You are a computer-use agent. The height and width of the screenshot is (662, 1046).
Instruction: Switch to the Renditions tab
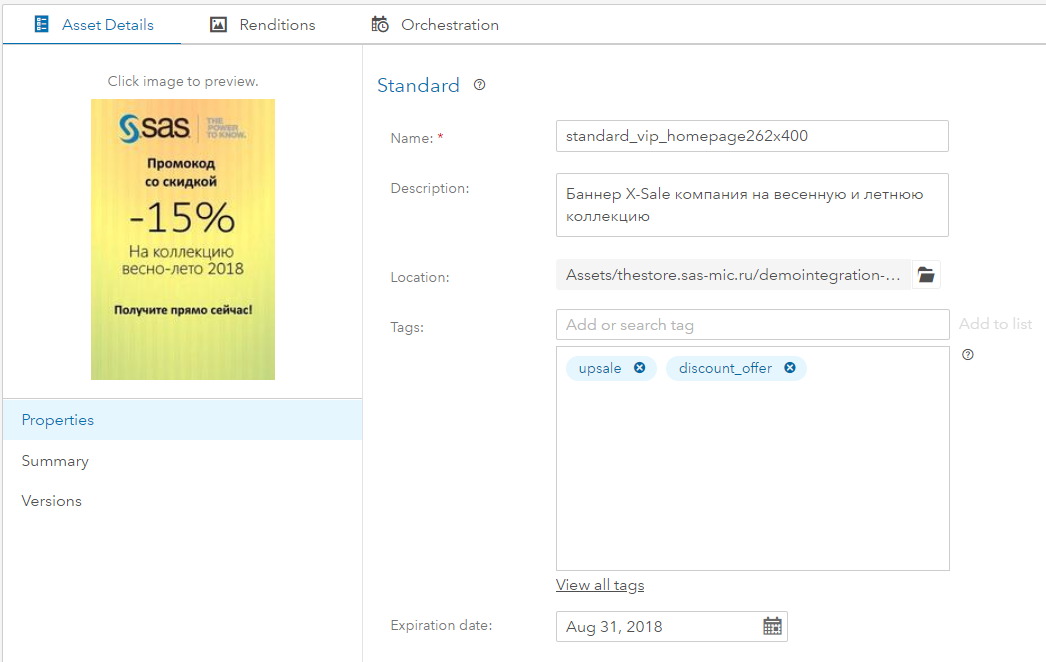262,25
